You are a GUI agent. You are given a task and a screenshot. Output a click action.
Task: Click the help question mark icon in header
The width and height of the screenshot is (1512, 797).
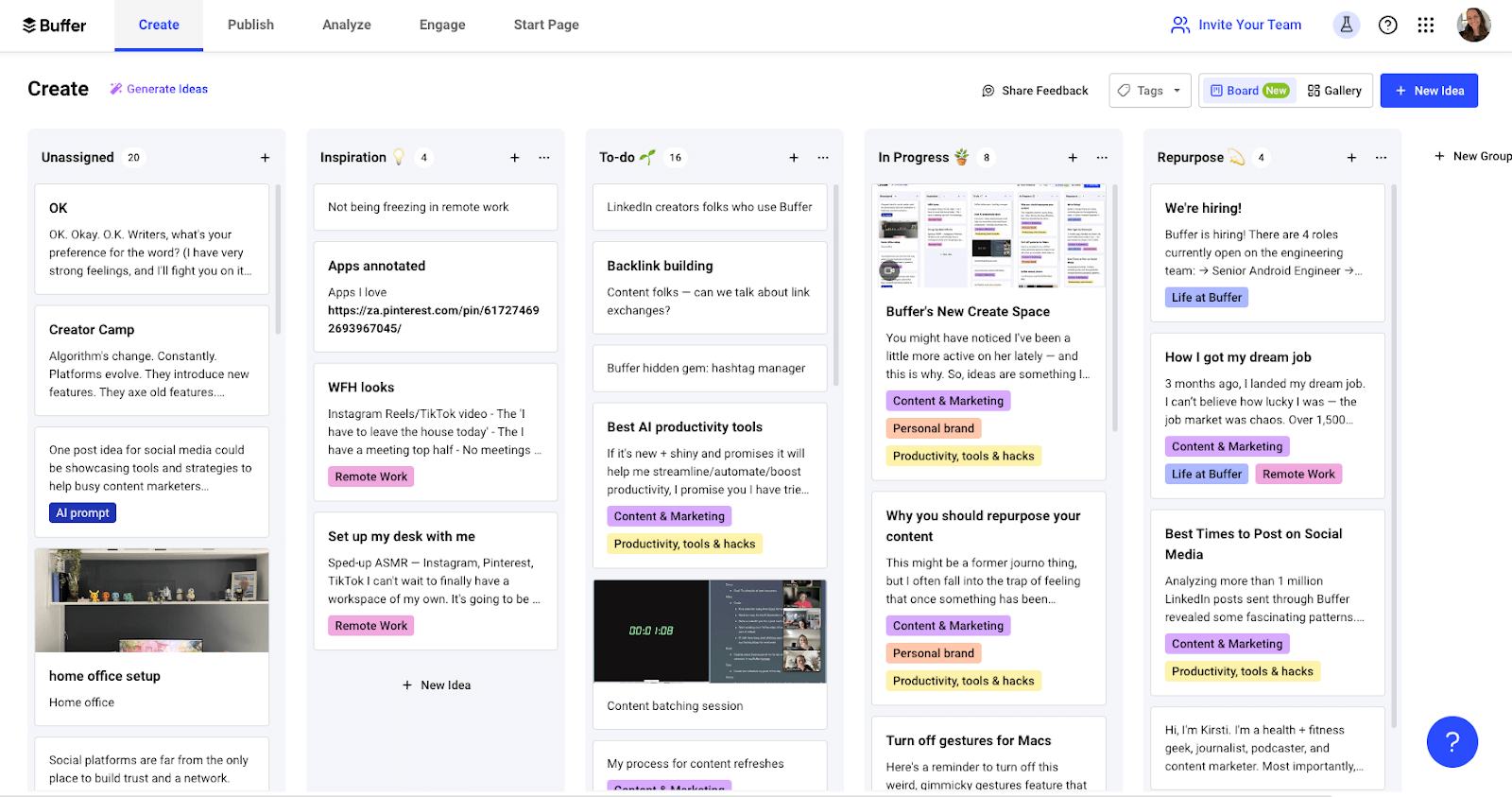pos(1387,26)
